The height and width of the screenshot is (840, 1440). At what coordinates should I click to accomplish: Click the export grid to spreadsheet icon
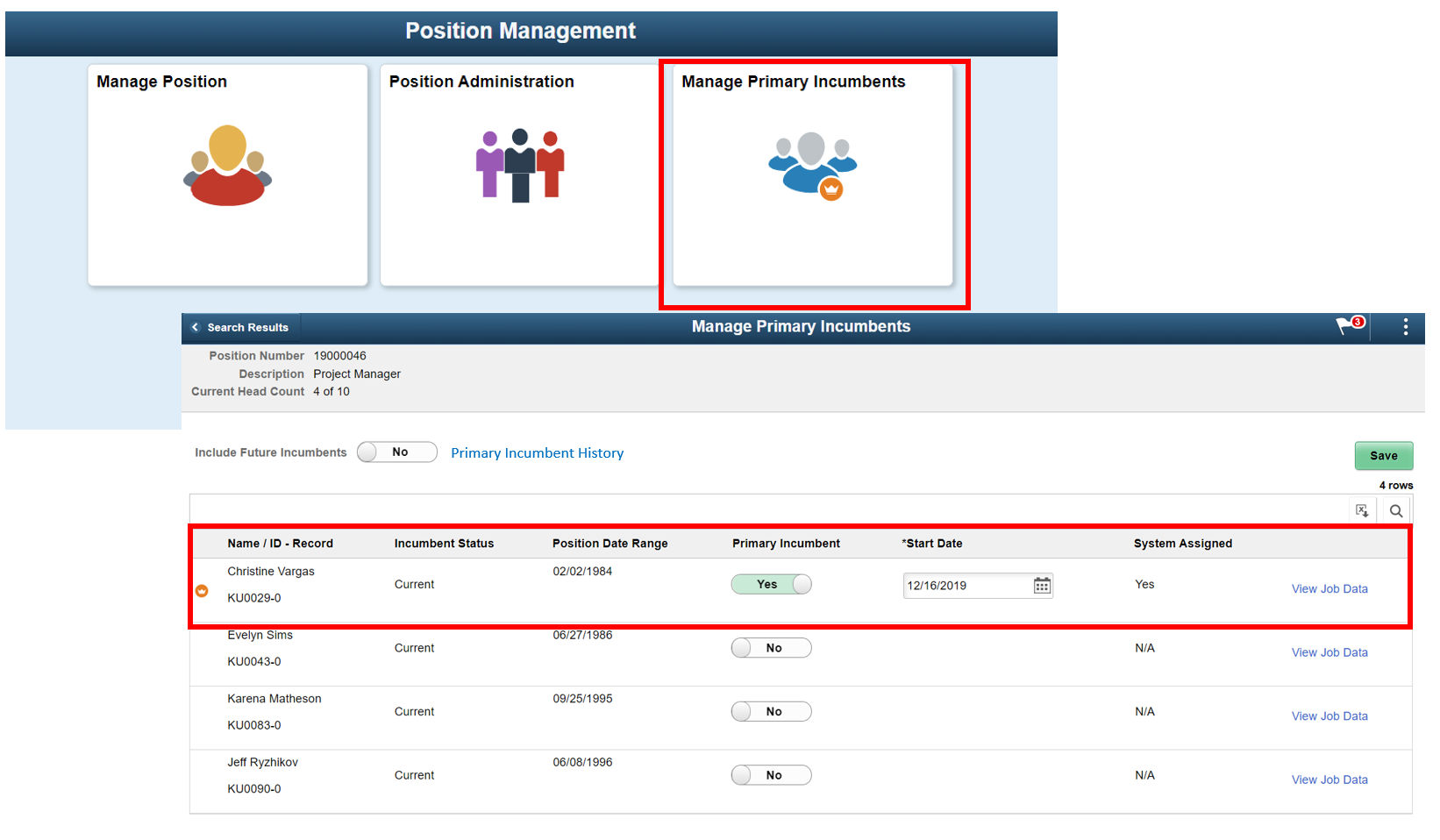pyautogui.click(x=1362, y=510)
